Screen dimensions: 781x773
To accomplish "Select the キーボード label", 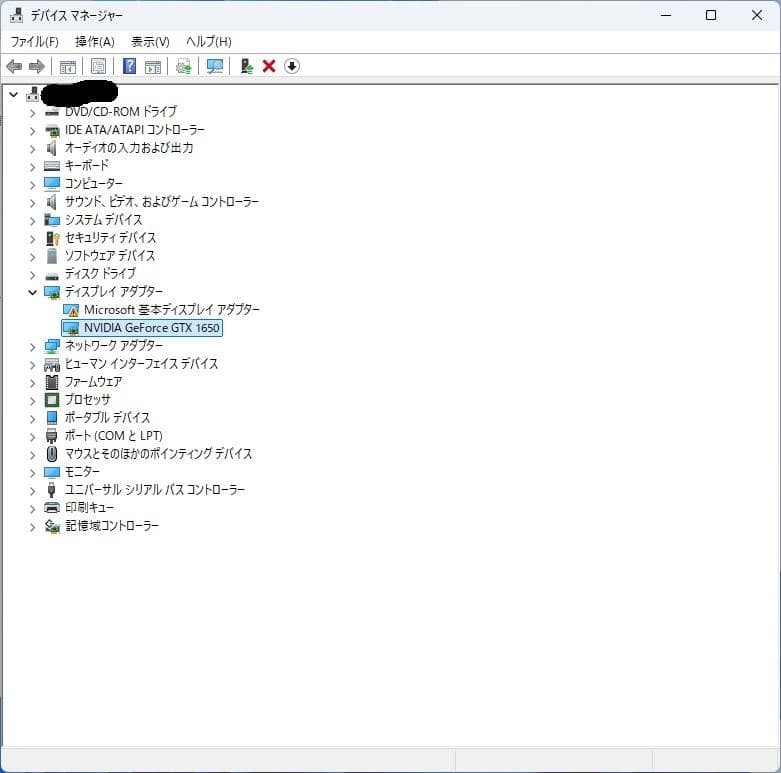I will [x=87, y=166].
